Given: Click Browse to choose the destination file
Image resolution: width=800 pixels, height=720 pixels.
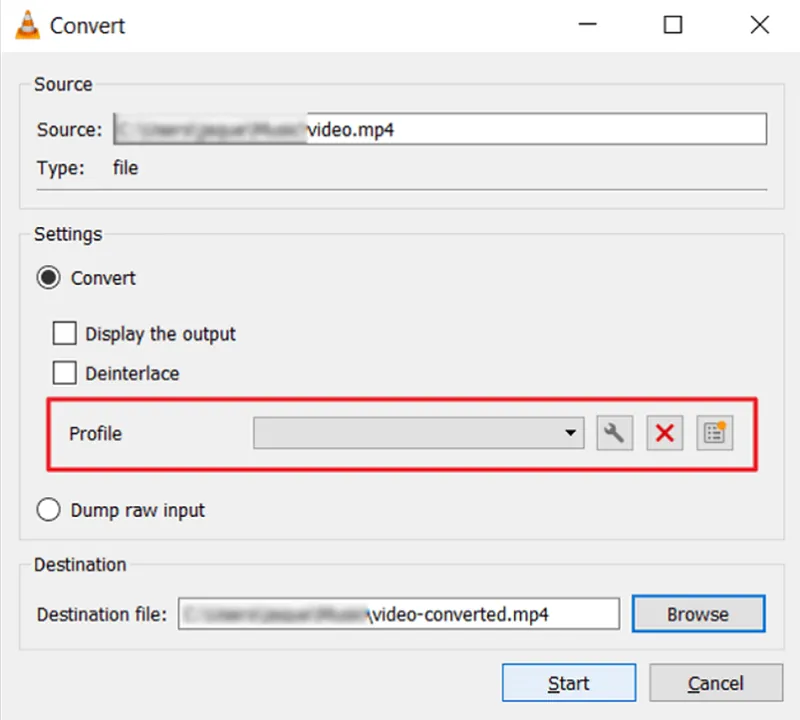Looking at the screenshot, I should point(698,614).
